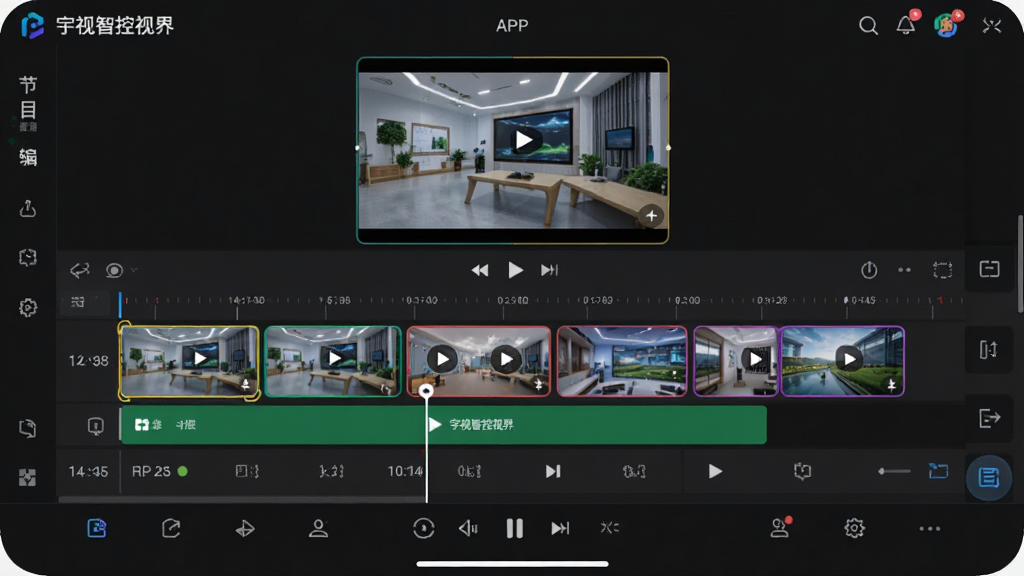Open the blue round list button
Viewport: 1024px width, 576px height.
[x=989, y=478]
